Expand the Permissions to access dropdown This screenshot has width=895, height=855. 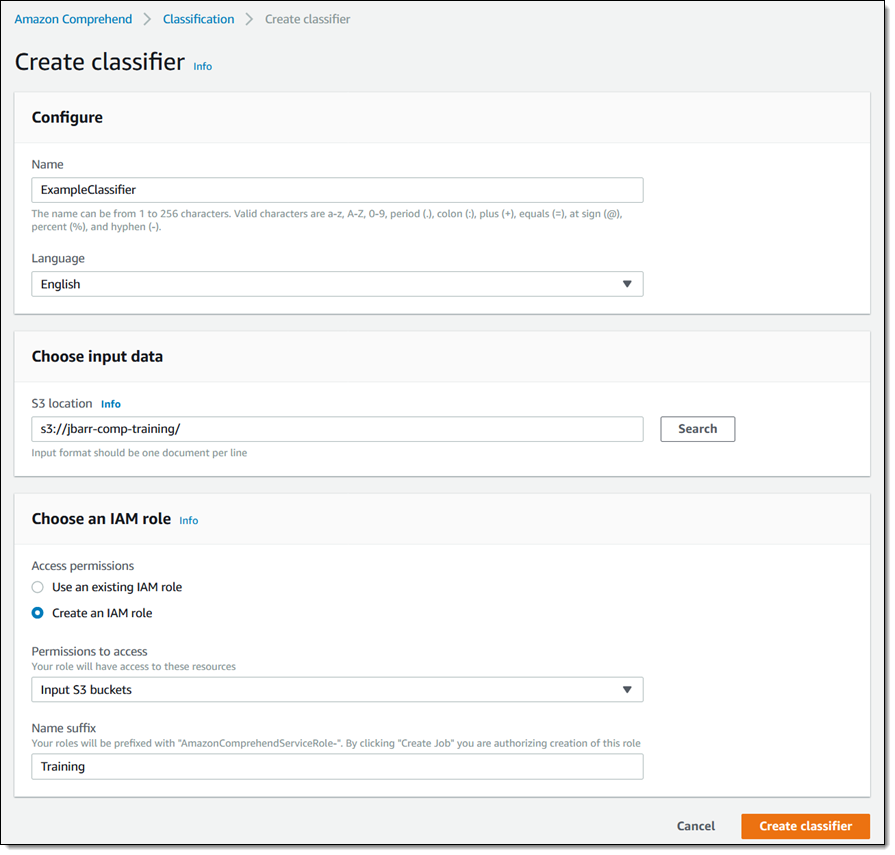click(337, 690)
